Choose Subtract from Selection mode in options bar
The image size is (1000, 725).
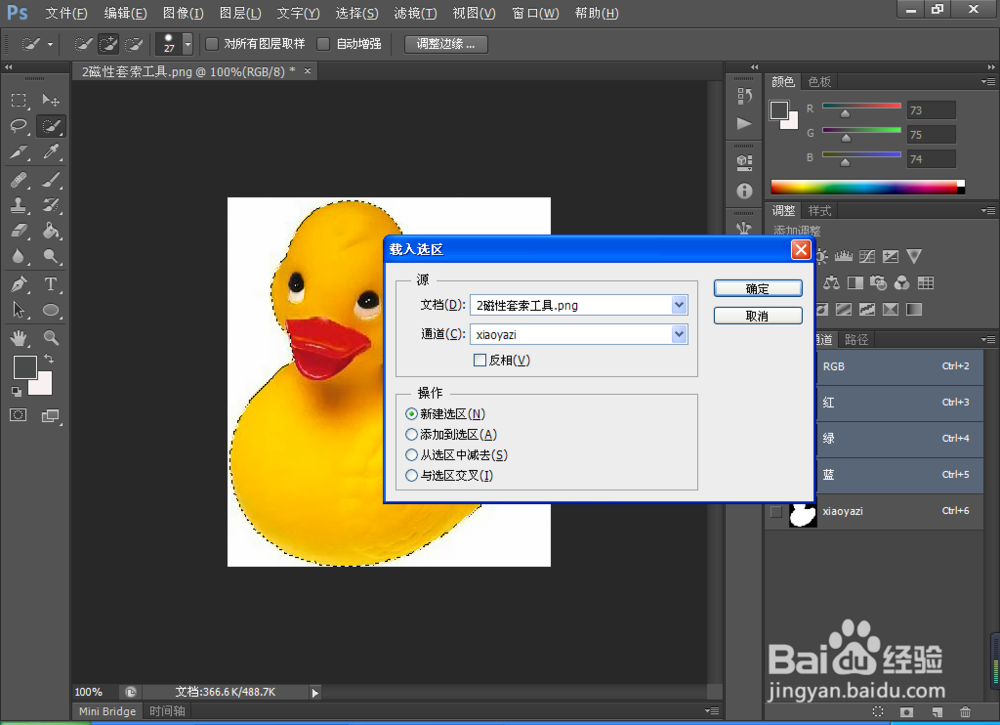[x=134, y=44]
